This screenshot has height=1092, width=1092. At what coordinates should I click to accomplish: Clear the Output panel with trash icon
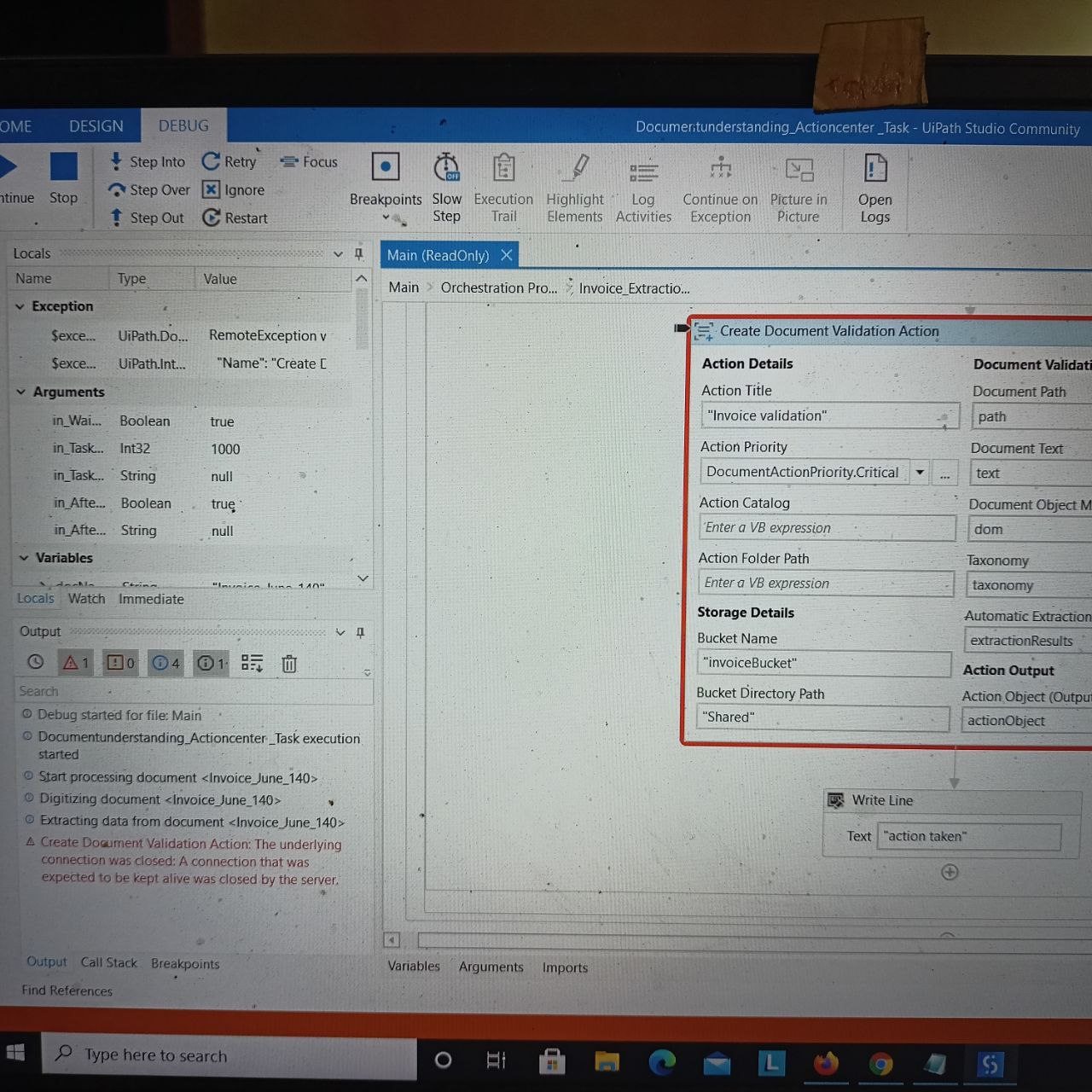pos(289,664)
